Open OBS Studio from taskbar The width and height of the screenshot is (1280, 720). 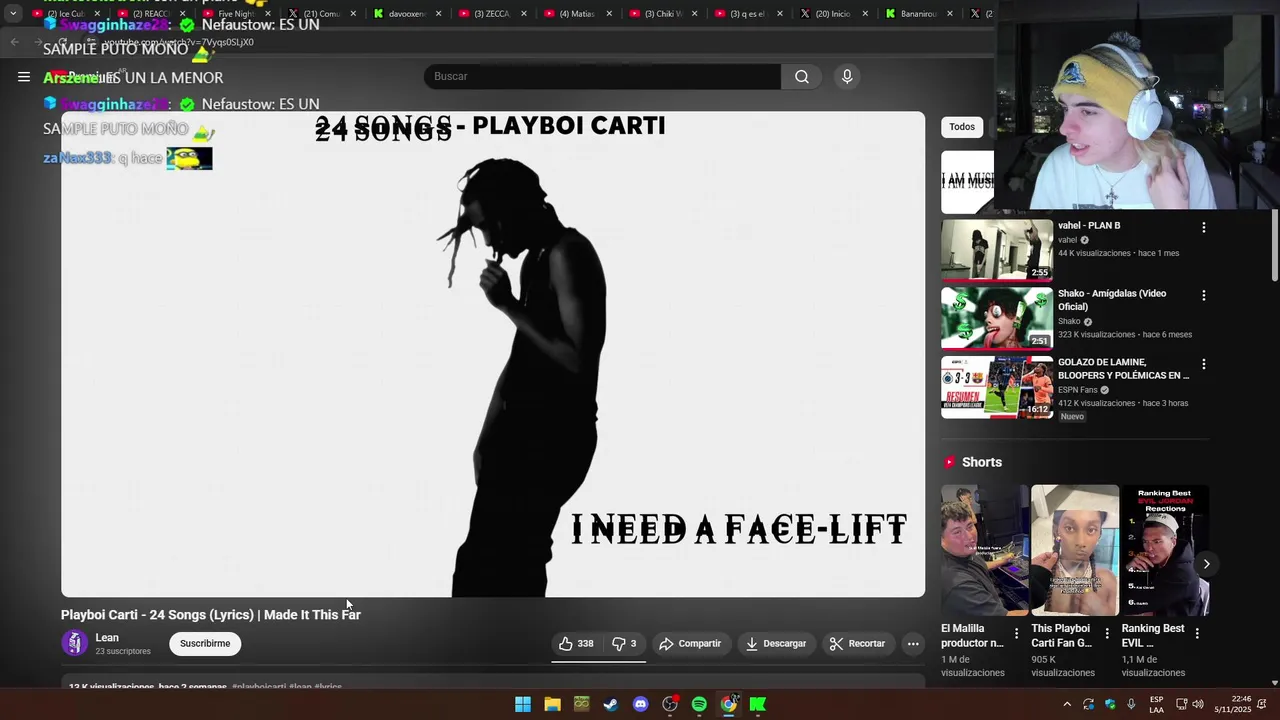coord(670,705)
